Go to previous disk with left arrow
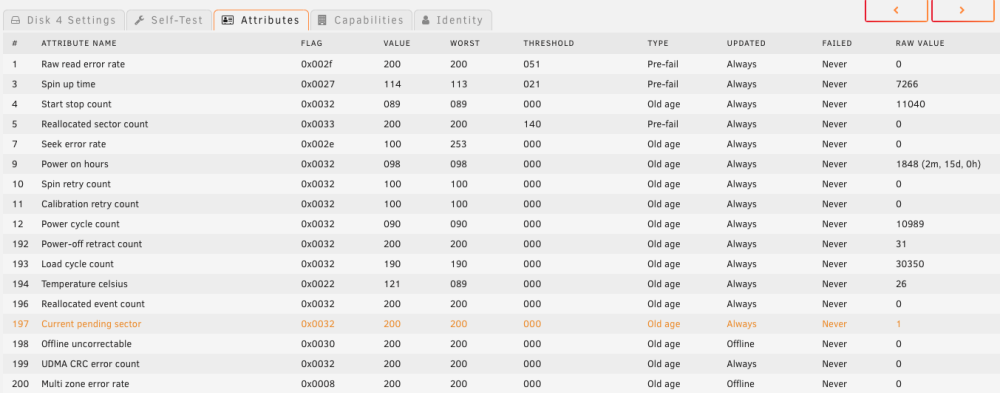1000x393 pixels. (896, 10)
